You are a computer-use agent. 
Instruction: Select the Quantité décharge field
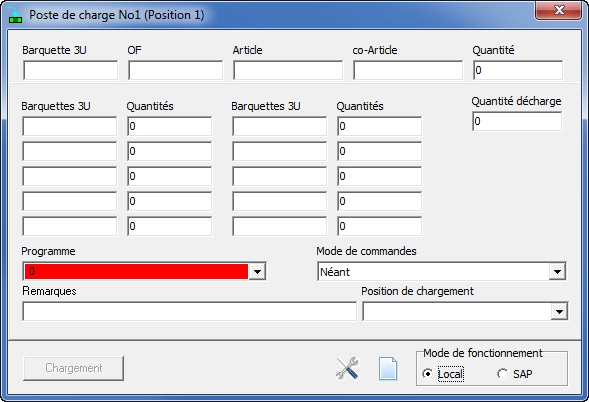[x=517, y=121]
